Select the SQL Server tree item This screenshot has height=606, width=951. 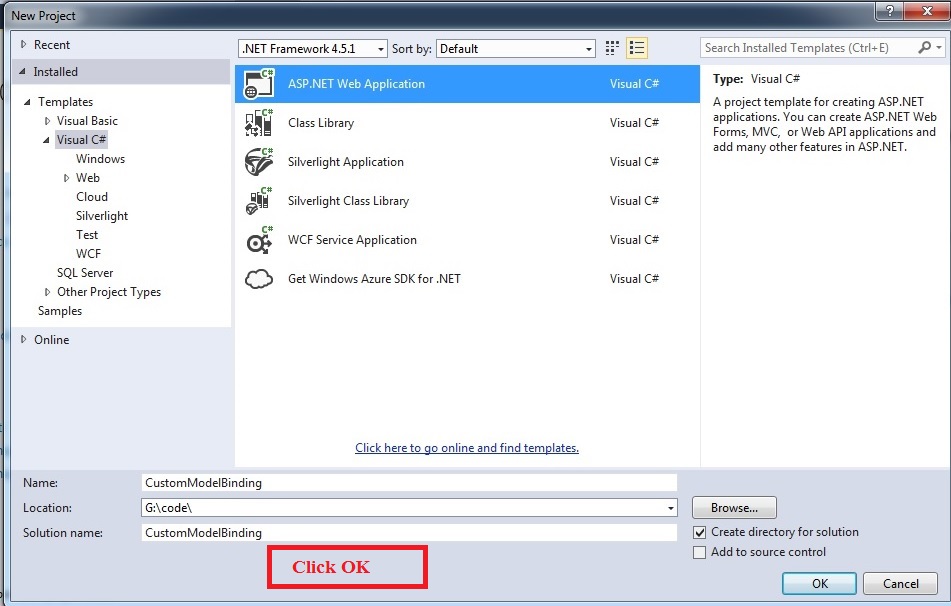pos(85,273)
